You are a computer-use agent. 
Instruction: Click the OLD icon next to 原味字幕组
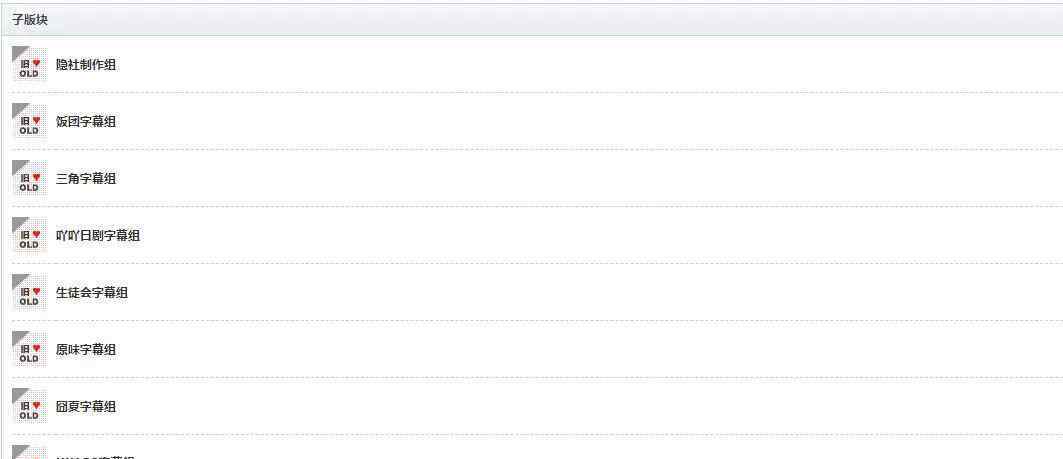tap(29, 349)
